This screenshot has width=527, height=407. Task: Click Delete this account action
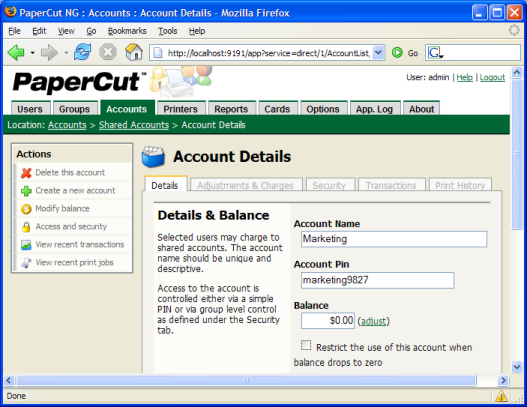click(x=70, y=172)
